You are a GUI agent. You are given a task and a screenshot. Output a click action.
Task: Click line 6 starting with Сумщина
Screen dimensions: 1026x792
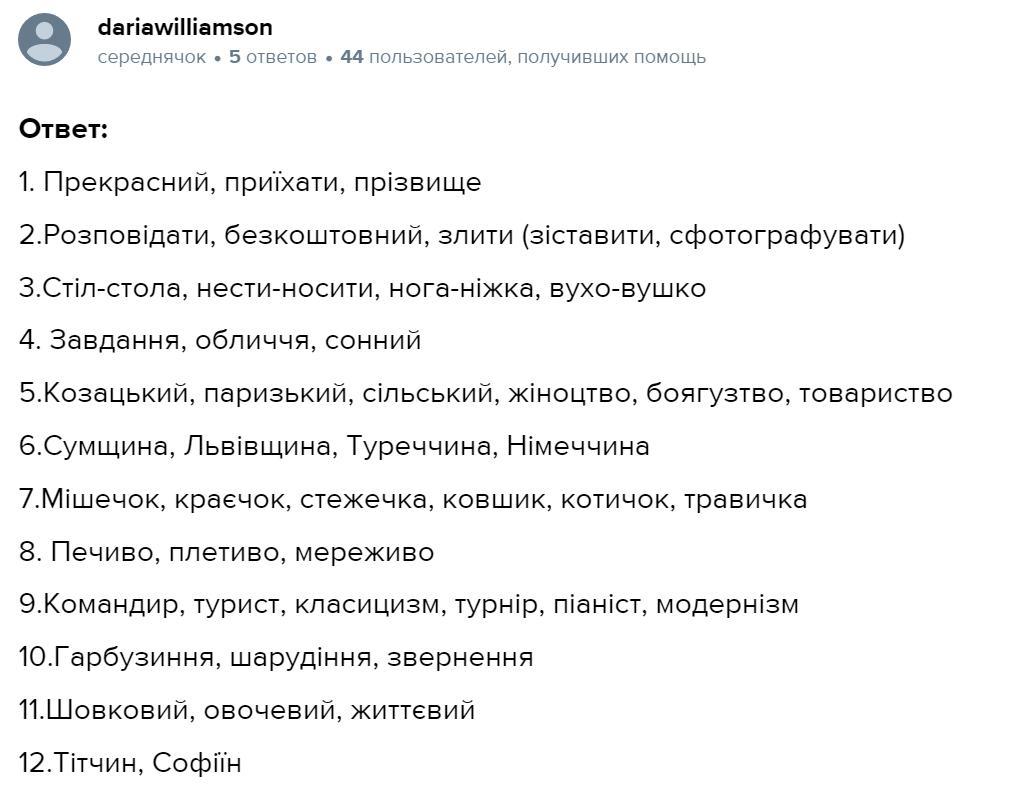(334, 447)
